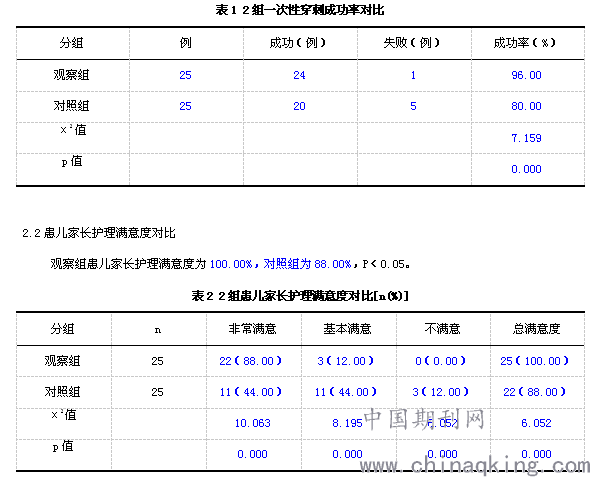590x477 pixels.
Task: Click section heading 2.2 患儿家长护理满意度对比
Action: tap(99, 233)
